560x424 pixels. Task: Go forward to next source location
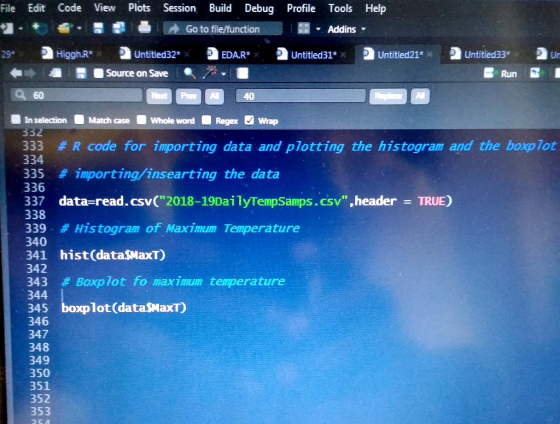point(30,73)
